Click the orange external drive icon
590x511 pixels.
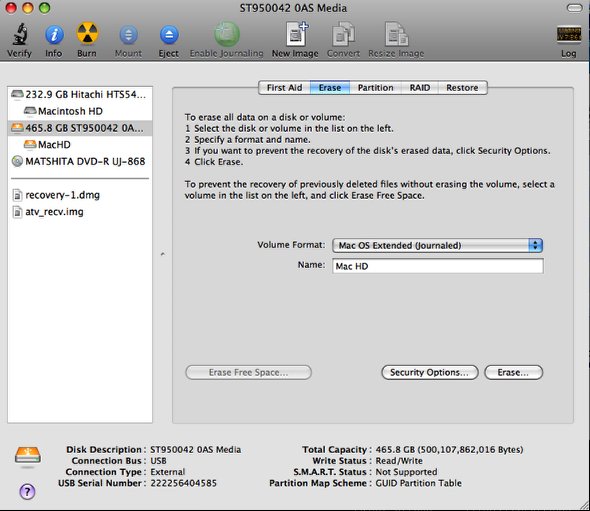point(28,455)
